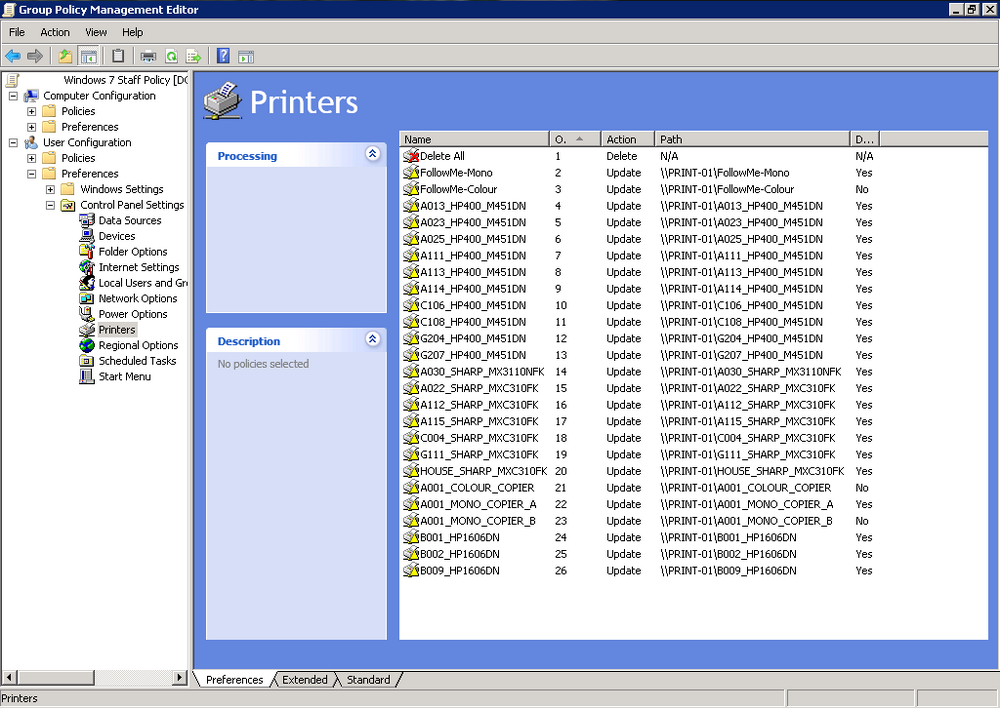Collapse the Control Panel Settings node

tap(50, 205)
